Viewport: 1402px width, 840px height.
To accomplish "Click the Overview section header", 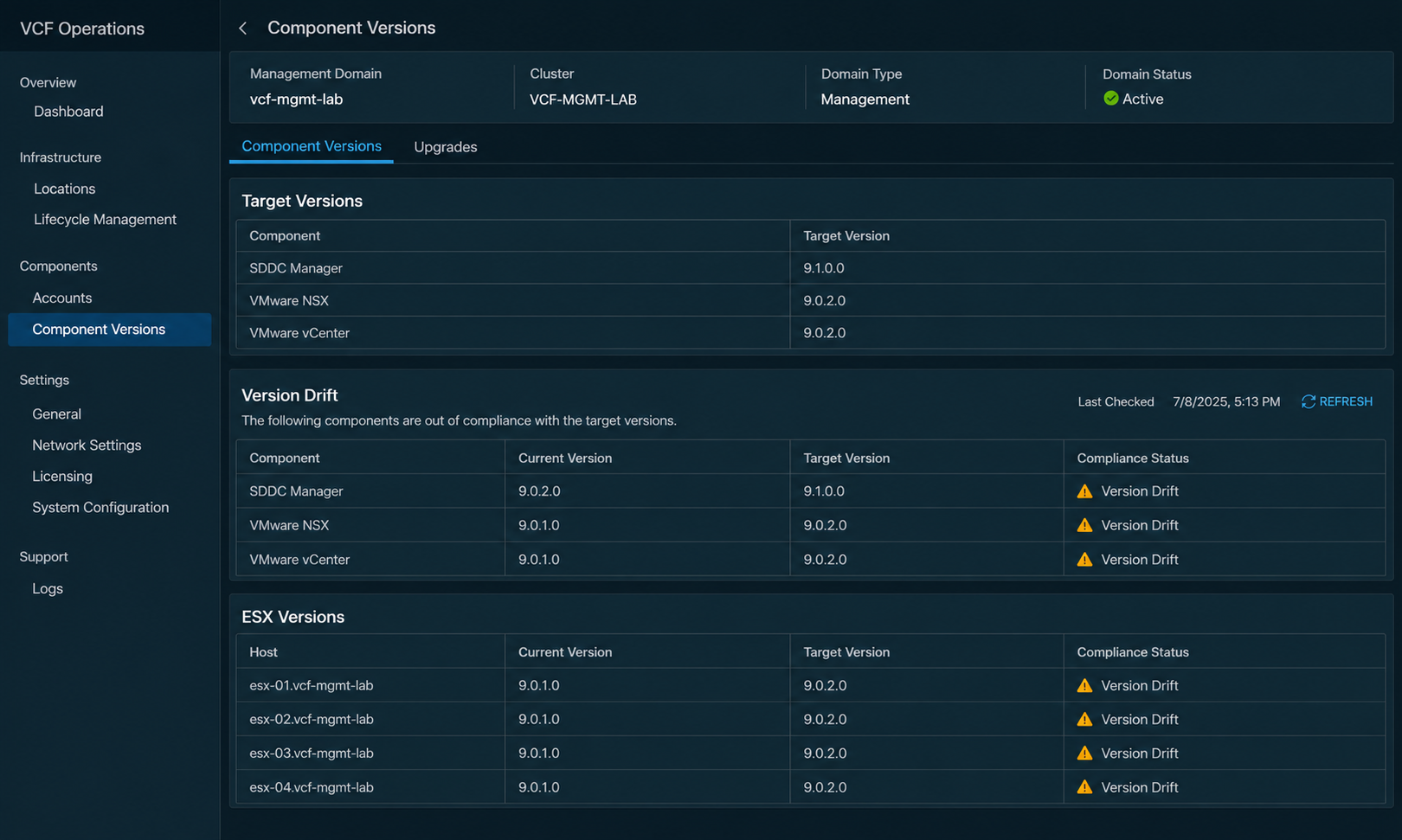I will (x=48, y=83).
